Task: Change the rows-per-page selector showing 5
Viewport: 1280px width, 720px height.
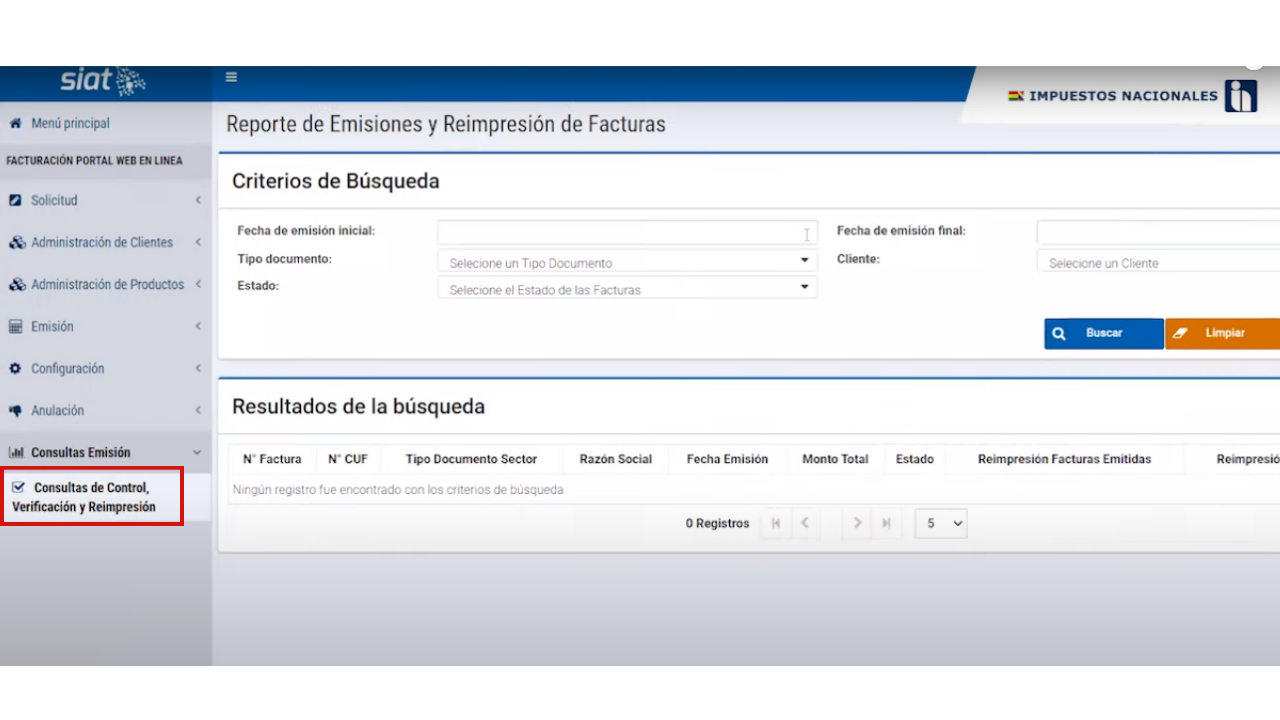Action: pyautogui.click(x=941, y=523)
